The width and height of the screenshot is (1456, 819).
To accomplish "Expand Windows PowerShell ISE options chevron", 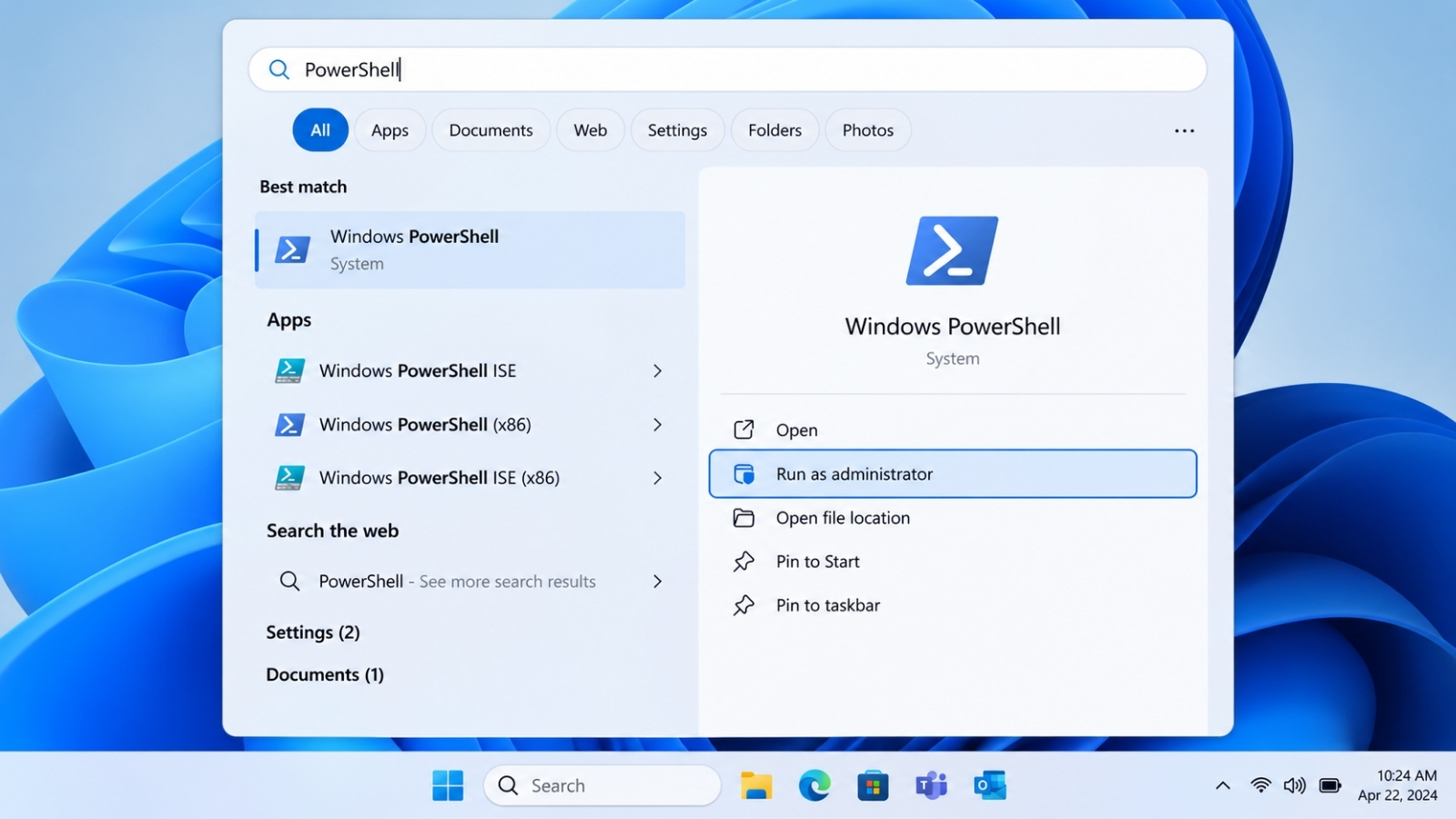I will coord(657,370).
